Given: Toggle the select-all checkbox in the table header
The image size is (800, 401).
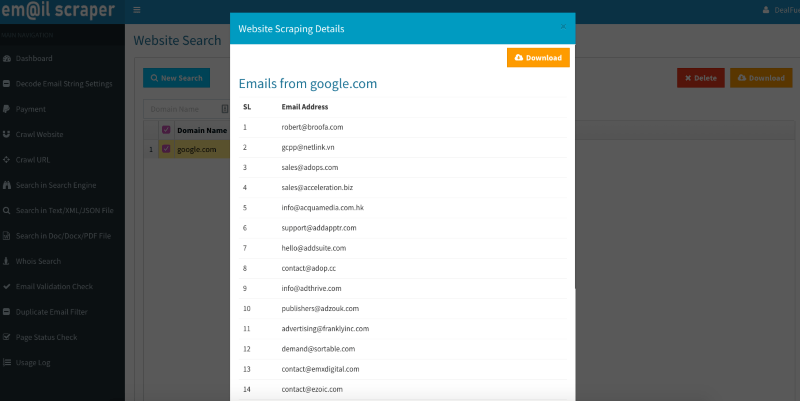Looking at the screenshot, I should pyautogui.click(x=166, y=129).
